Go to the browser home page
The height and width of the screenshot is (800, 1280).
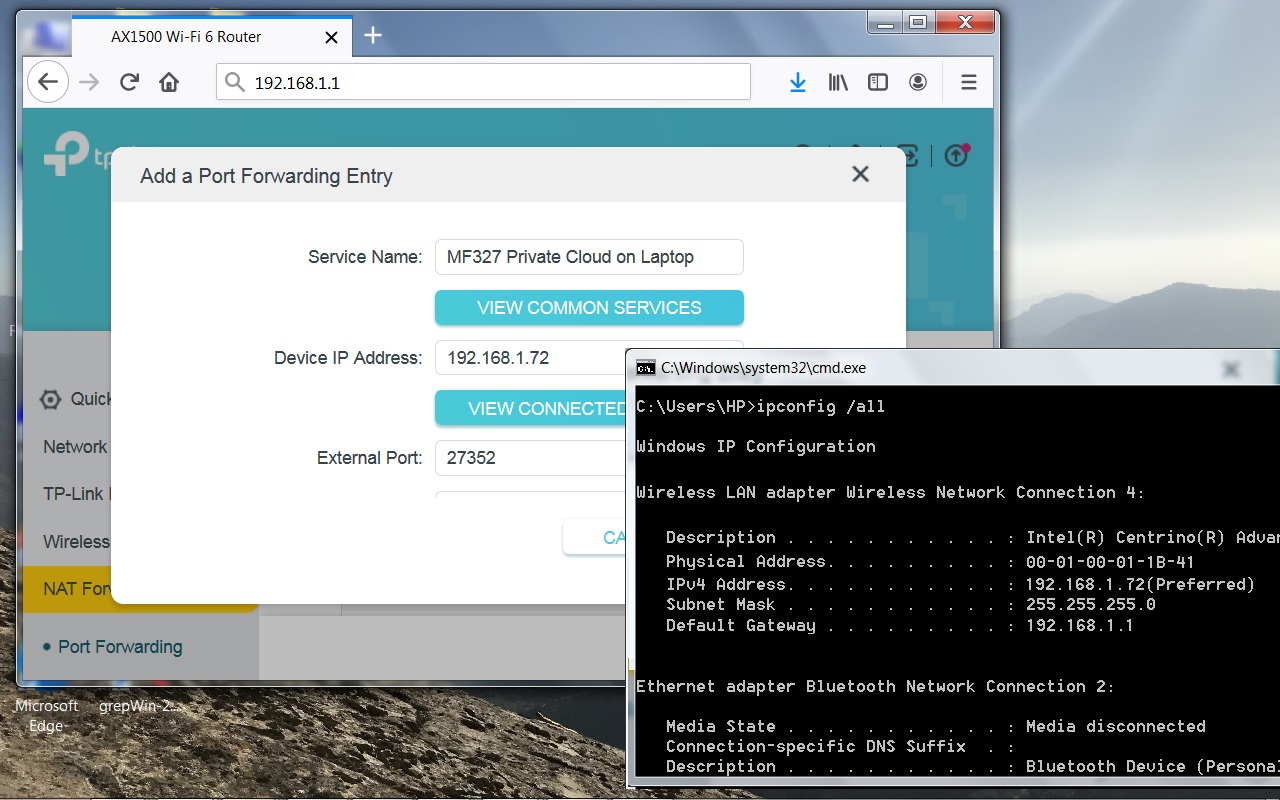tap(169, 82)
